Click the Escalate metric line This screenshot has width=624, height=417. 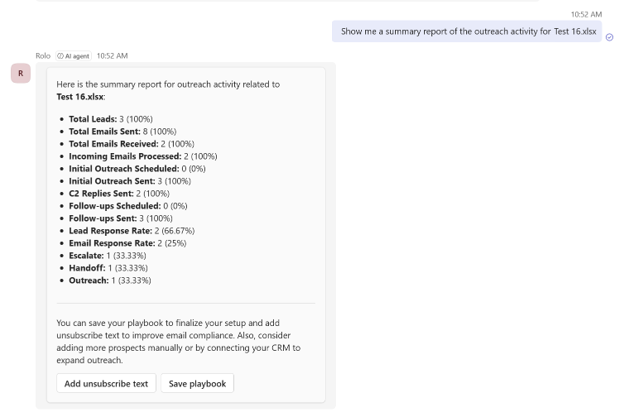[x=107, y=255]
